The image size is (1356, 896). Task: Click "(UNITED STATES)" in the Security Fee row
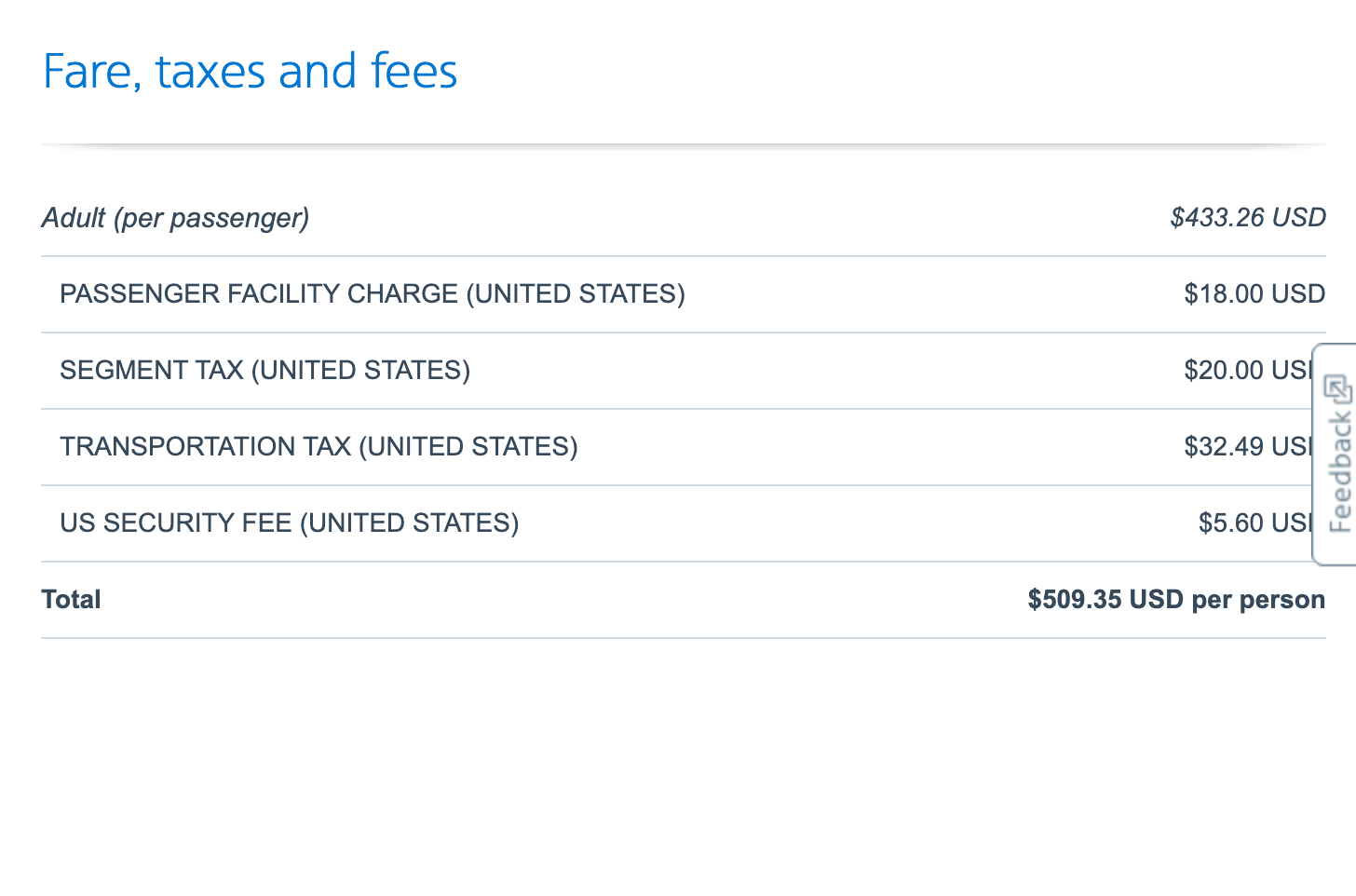(409, 523)
